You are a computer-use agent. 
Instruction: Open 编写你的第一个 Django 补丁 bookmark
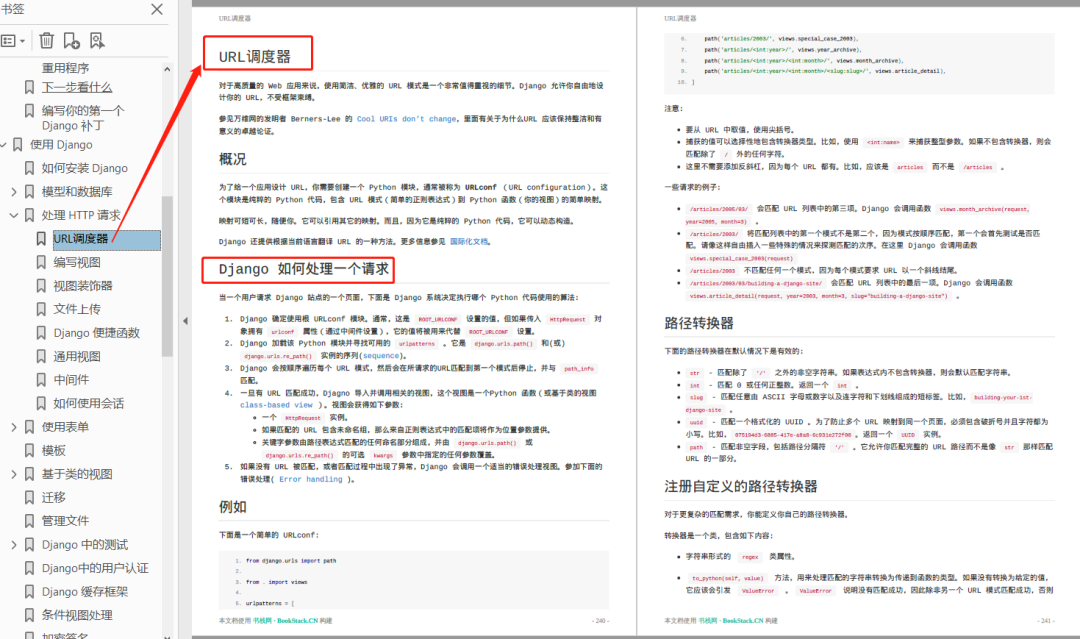click(83, 118)
